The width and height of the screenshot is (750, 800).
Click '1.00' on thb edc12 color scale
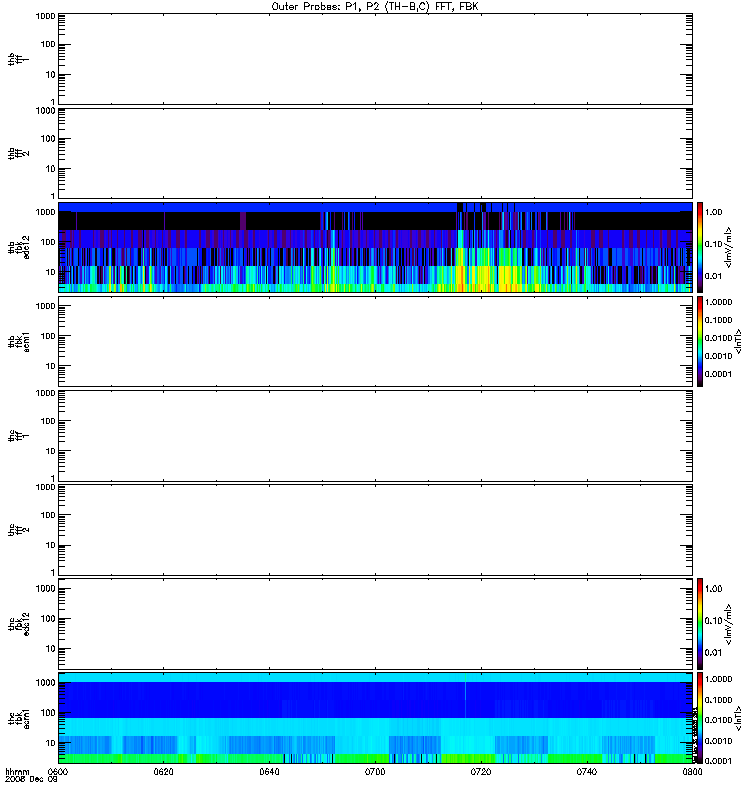713,212
